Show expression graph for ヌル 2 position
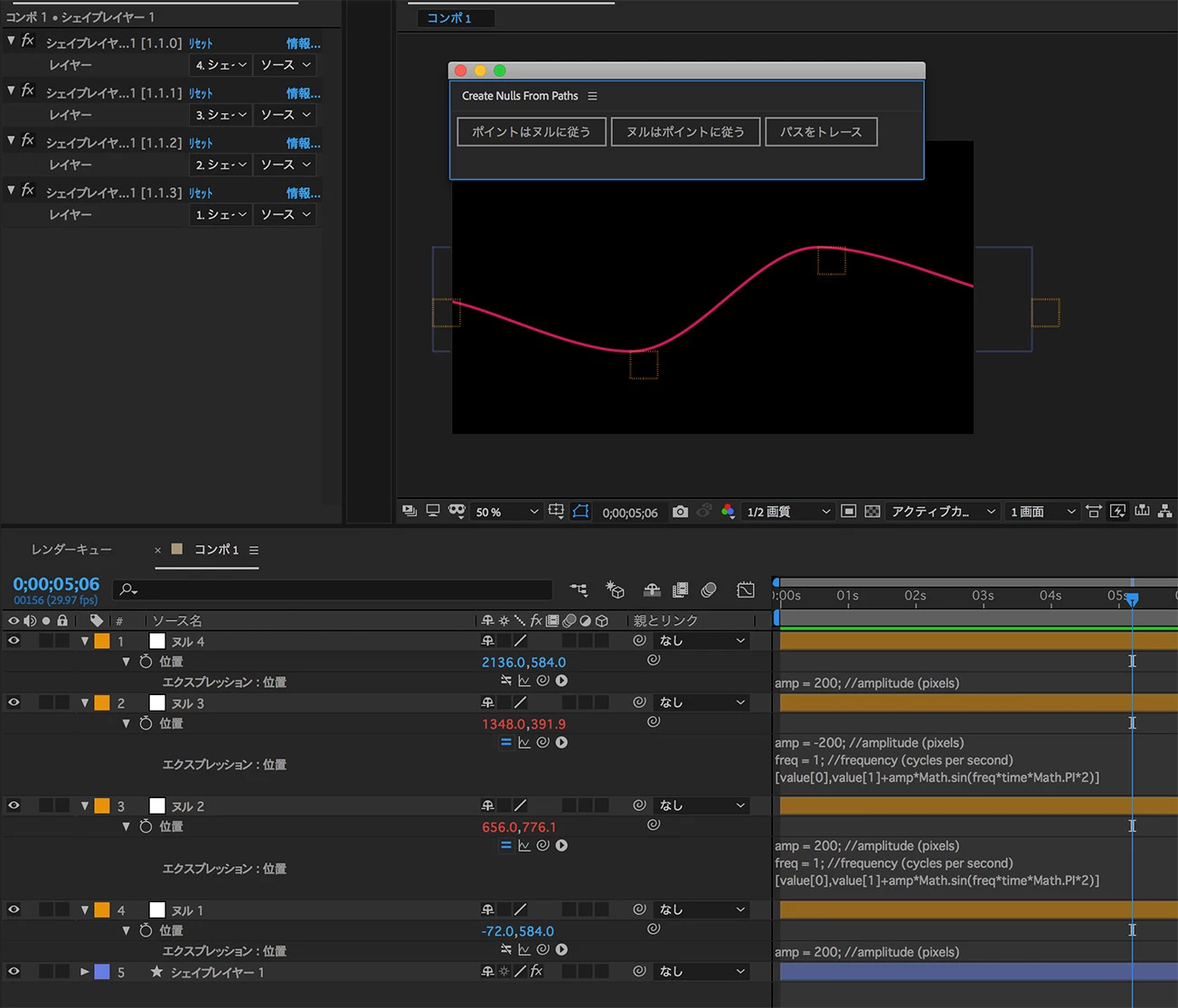 pos(524,845)
